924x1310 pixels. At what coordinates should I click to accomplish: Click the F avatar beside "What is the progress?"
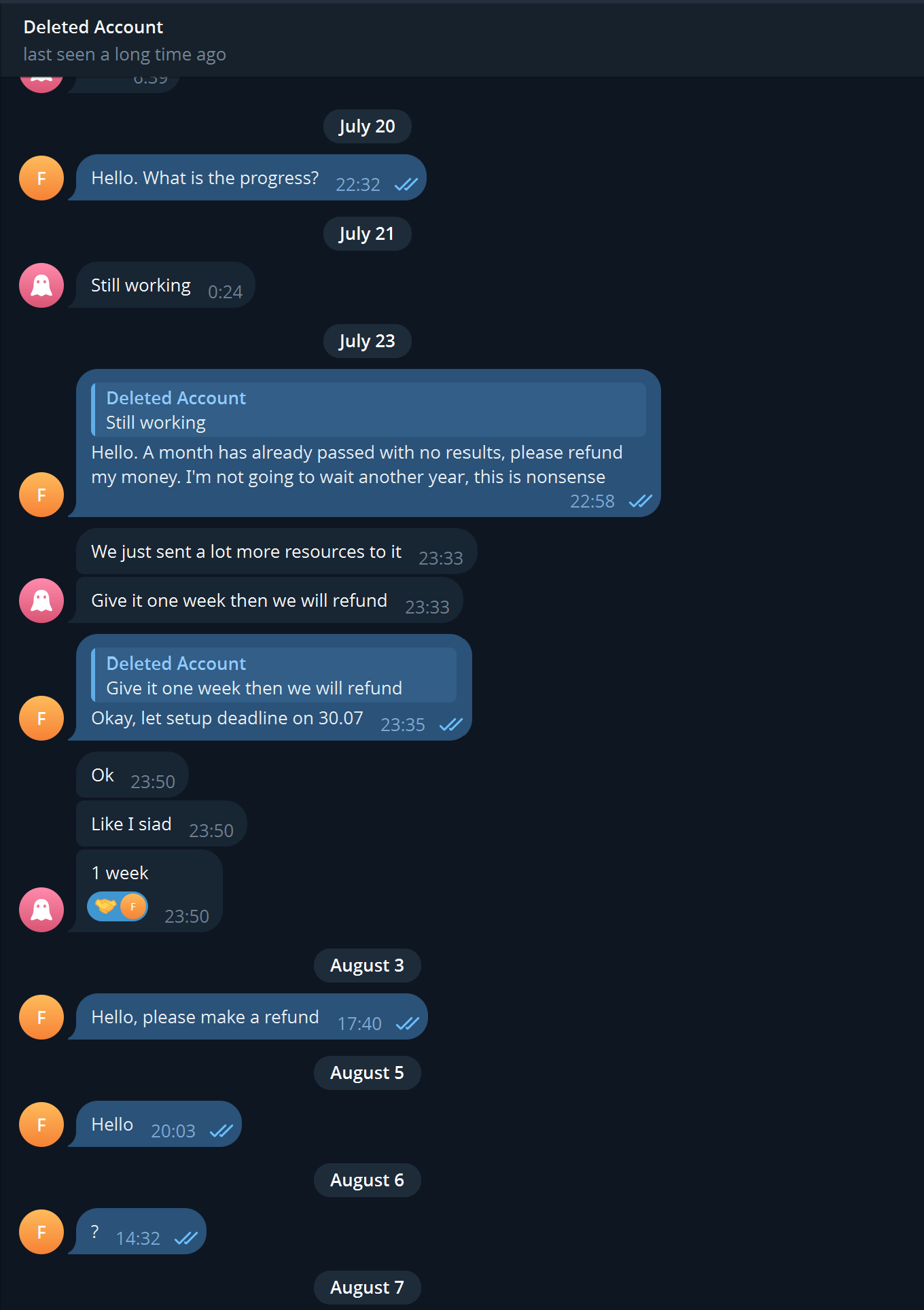[x=41, y=178]
